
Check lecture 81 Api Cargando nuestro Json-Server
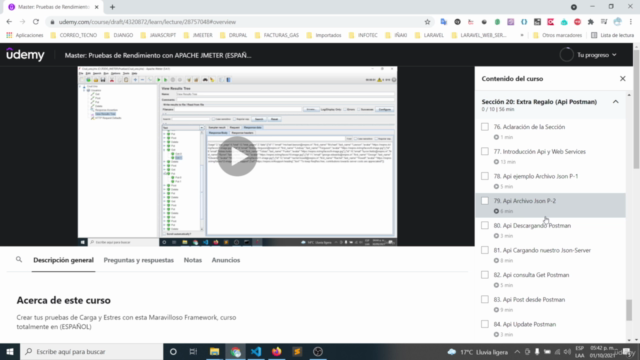tap(484, 250)
